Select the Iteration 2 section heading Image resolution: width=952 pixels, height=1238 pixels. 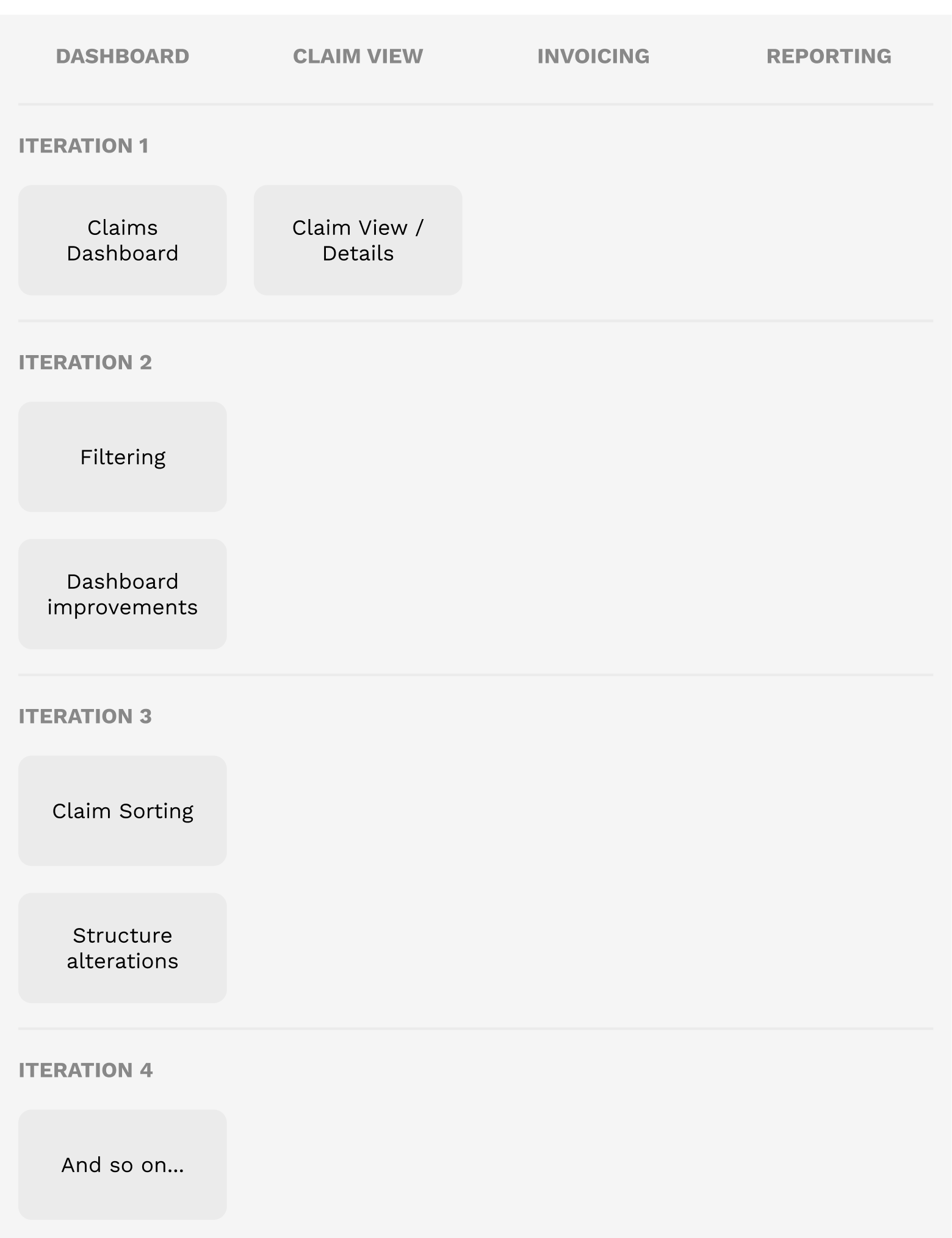(85, 362)
